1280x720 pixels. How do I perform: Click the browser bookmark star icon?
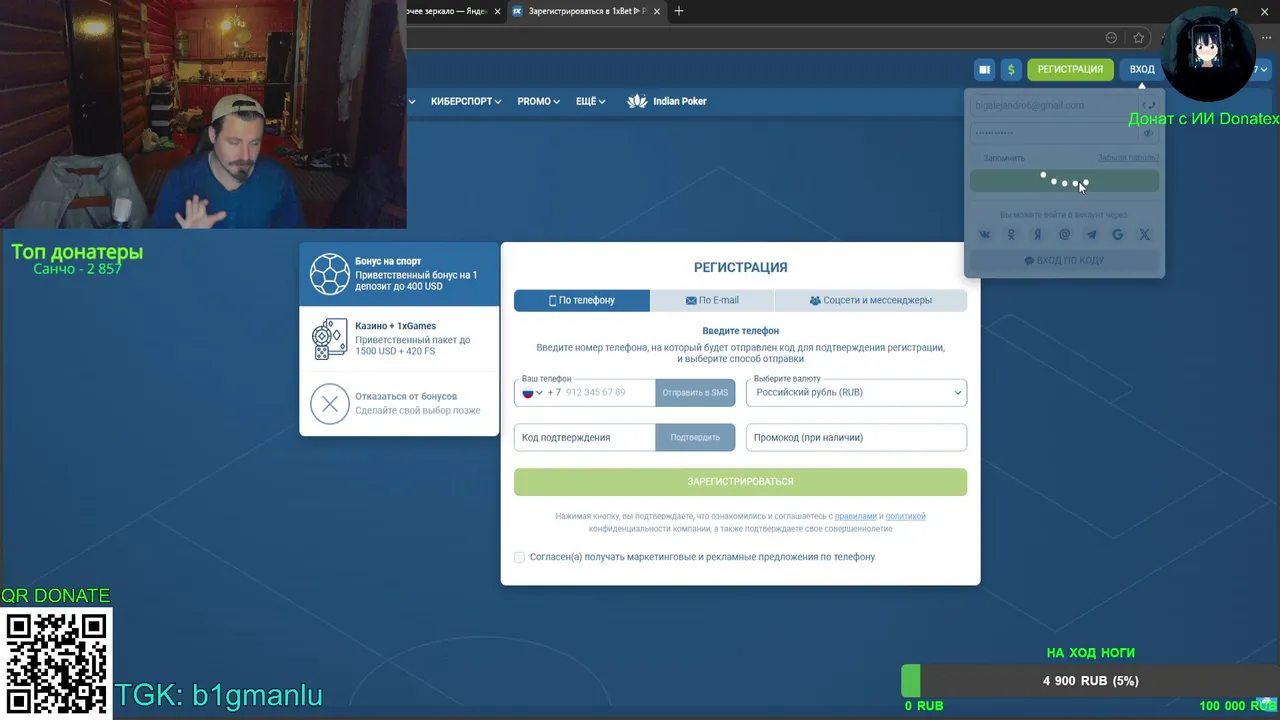pos(1138,38)
